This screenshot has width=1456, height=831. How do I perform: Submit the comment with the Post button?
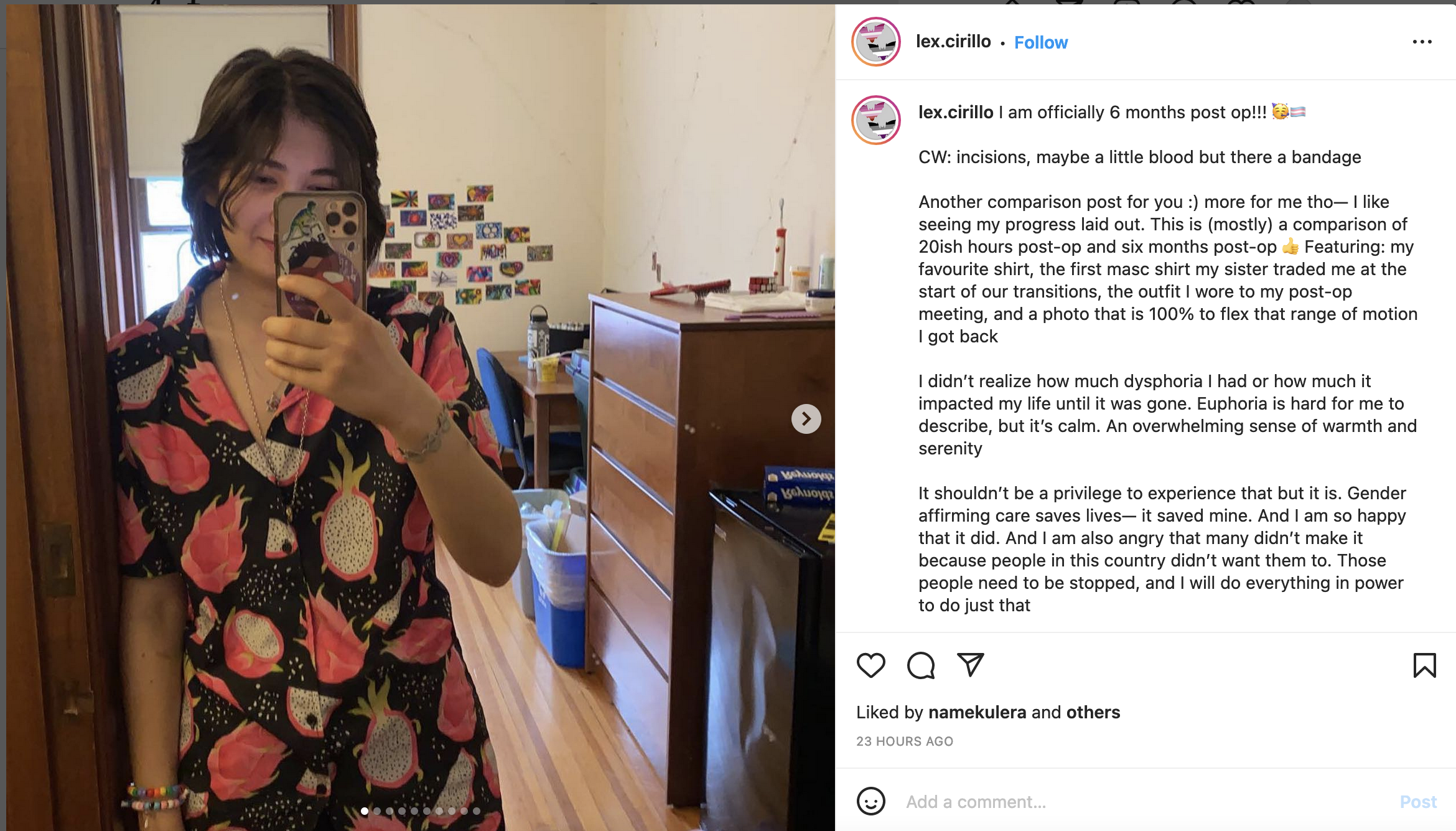tap(1418, 802)
